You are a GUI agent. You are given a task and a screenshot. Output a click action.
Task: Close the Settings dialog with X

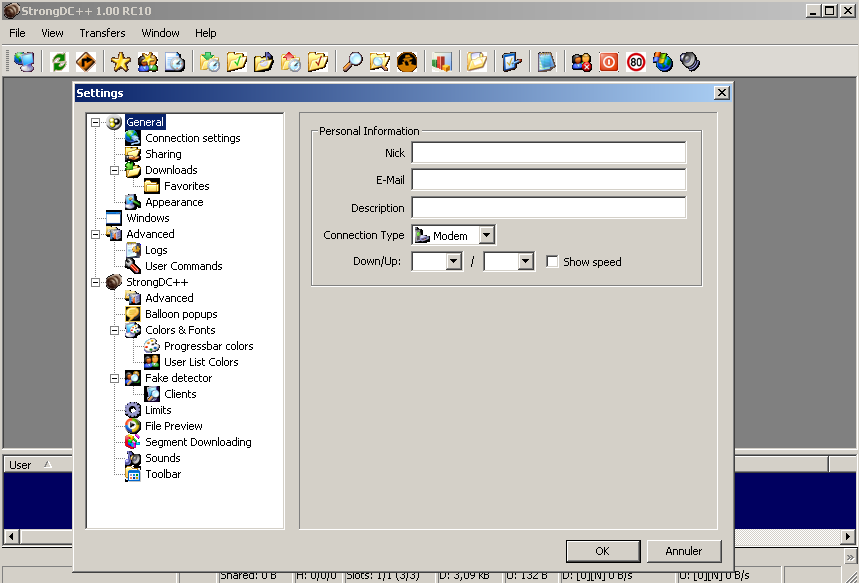click(x=722, y=93)
